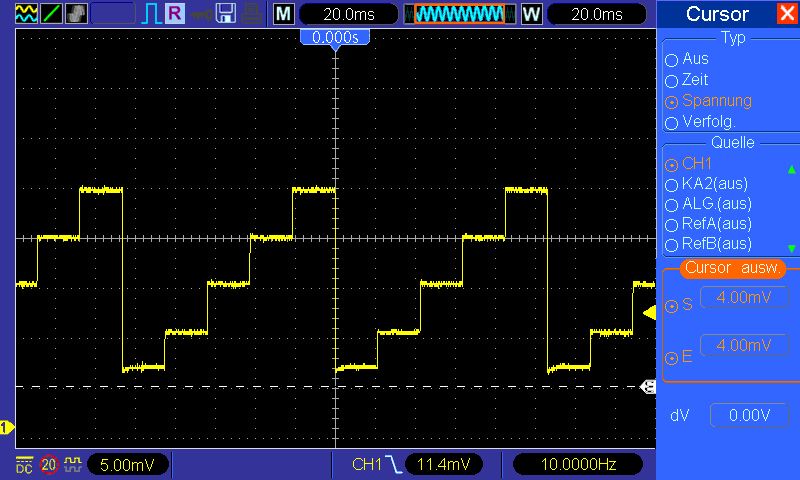Click the CH1 ground level marker 1
Screen dimensions: 800x480
(7, 427)
